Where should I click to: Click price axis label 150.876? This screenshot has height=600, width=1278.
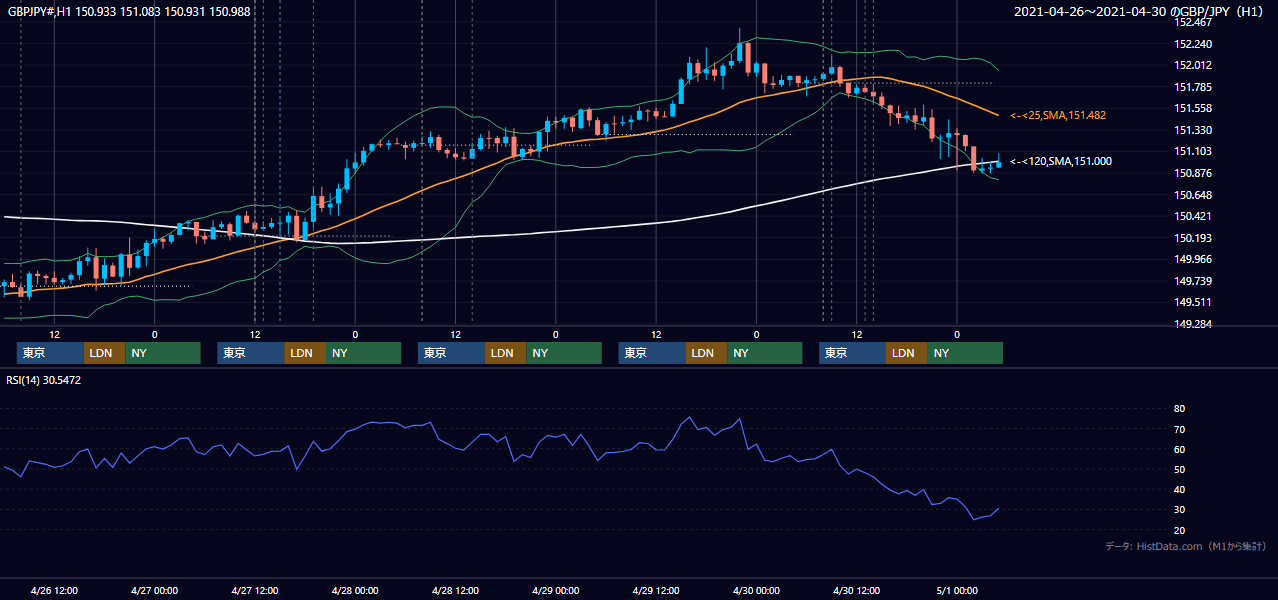(1194, 173)
